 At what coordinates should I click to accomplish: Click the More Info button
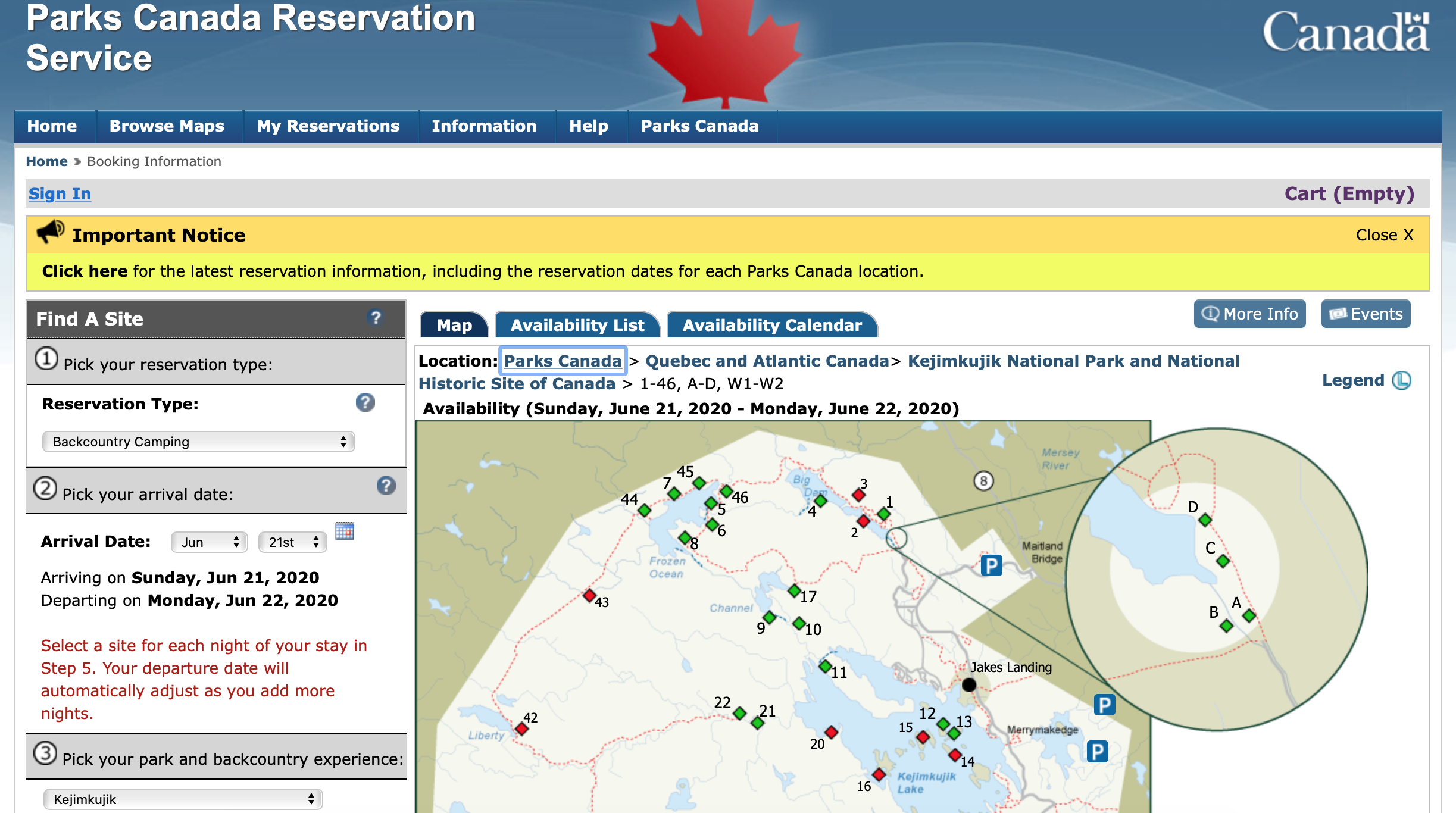pyautogui.click(x=1249, y=314)
